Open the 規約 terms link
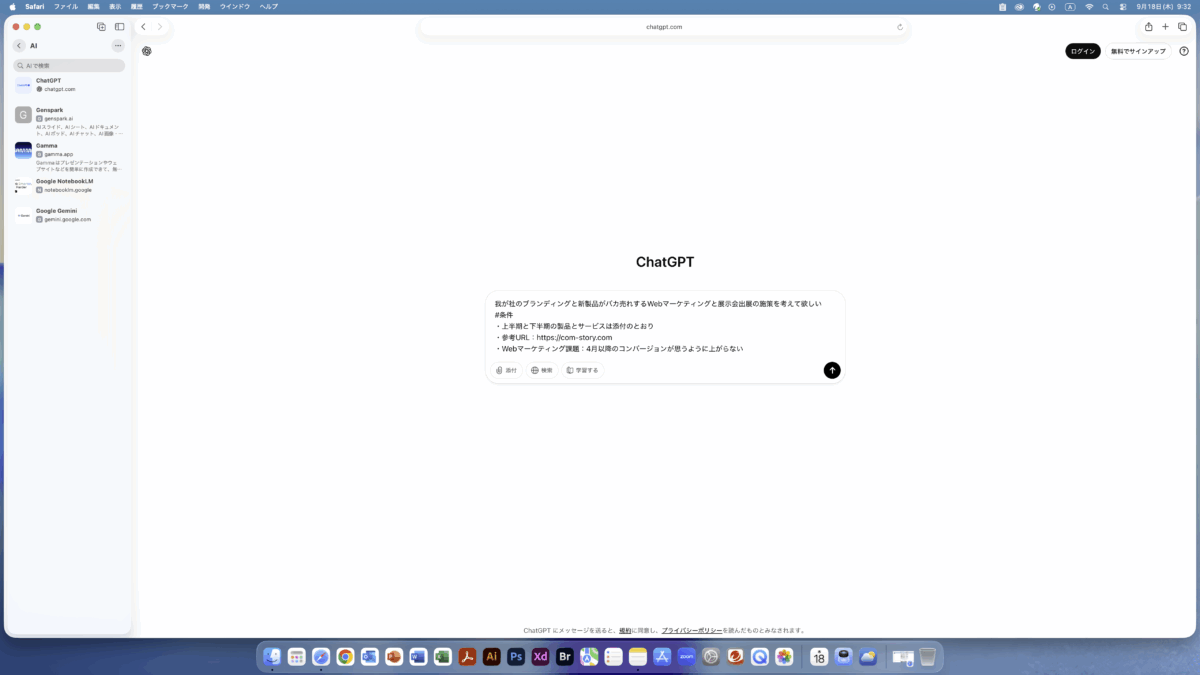The height and width of the screenshot is (675, 1200). pyautogui.click(x=625, y=631)
